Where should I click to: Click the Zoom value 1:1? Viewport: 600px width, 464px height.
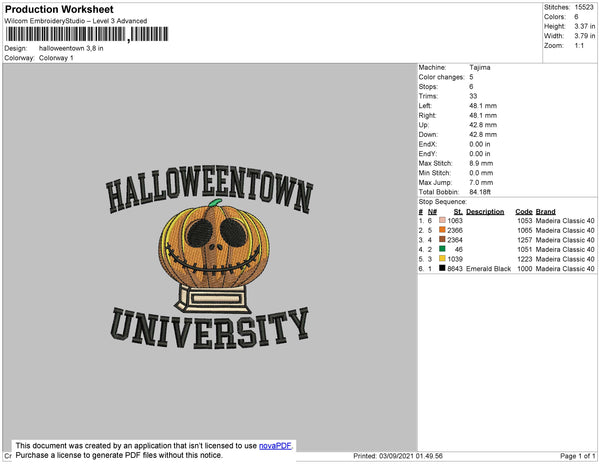pyautogui.click(x=579, y=46)
